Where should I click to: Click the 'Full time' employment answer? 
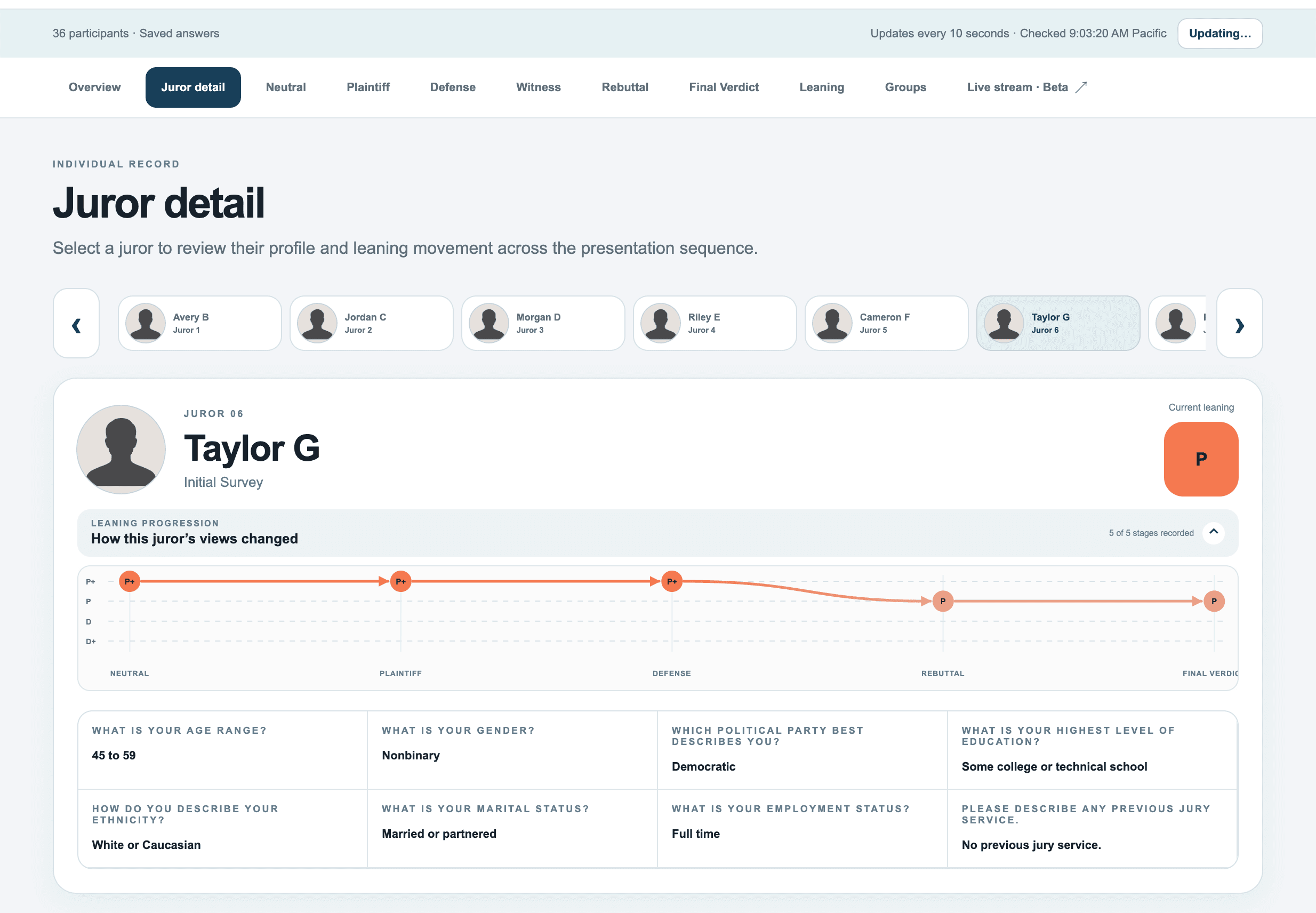pos(695,834)
